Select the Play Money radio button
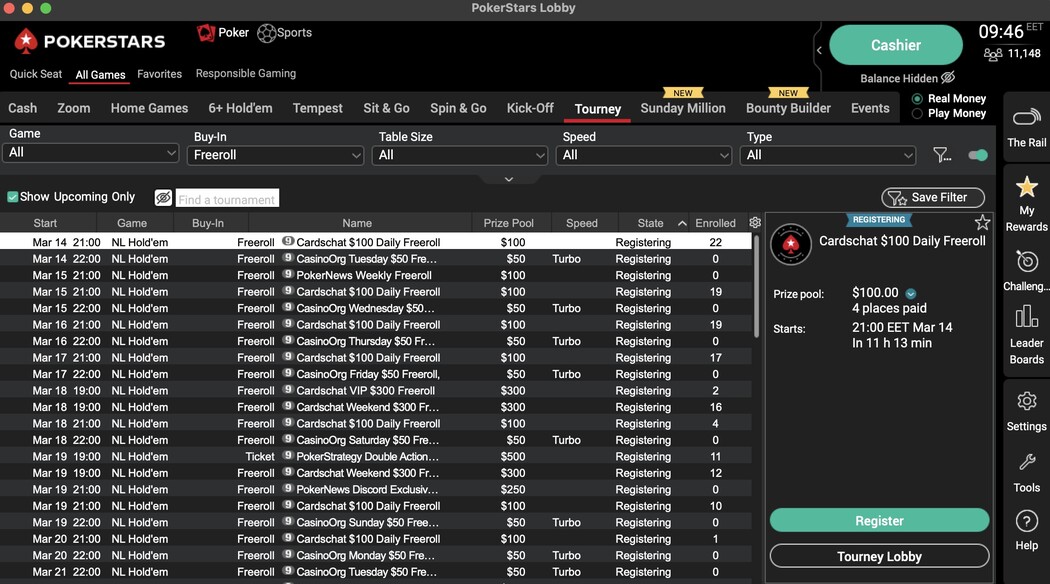This screenshot has height=584, width=1050. (917, 113)
